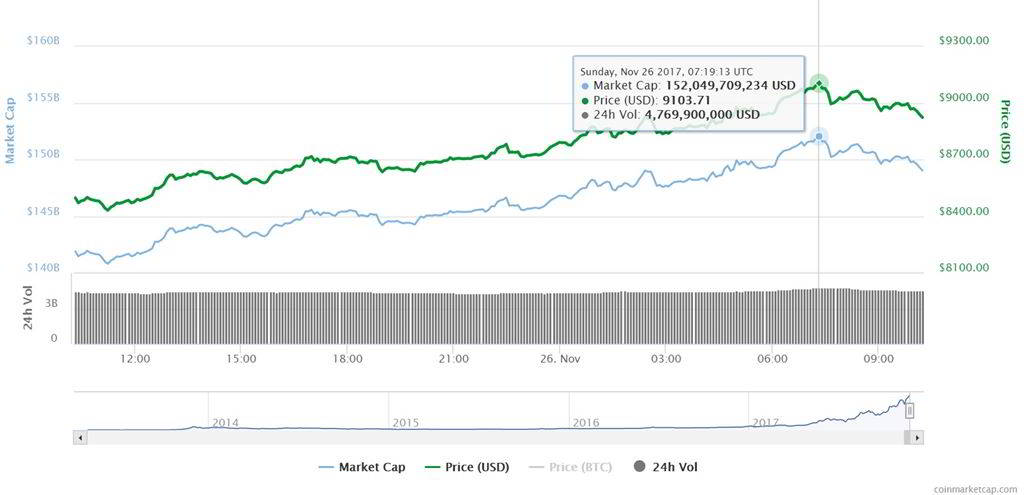The height and width of the screenshot is (495, 1024).
Task: Click the Market Cap axis title
Action: (10, 131)
